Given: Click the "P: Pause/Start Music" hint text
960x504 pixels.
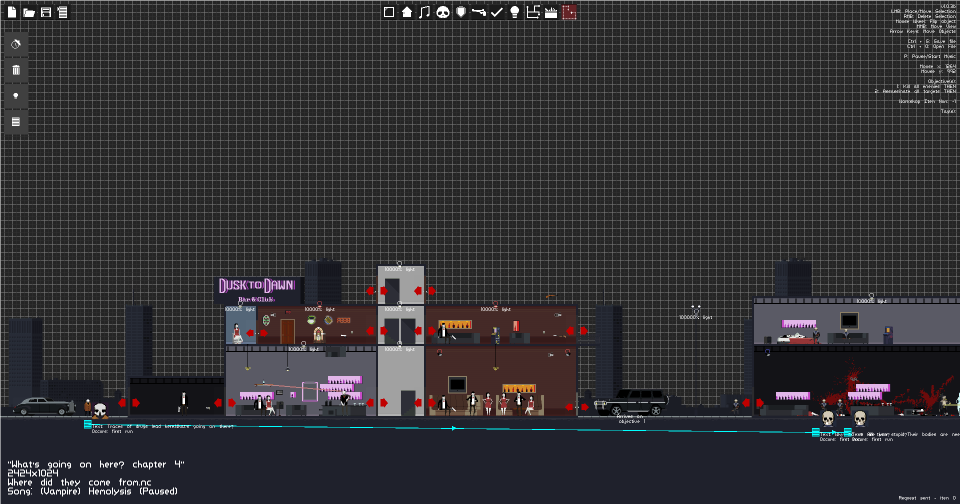Looking at the screenshot, I should 929,56.
